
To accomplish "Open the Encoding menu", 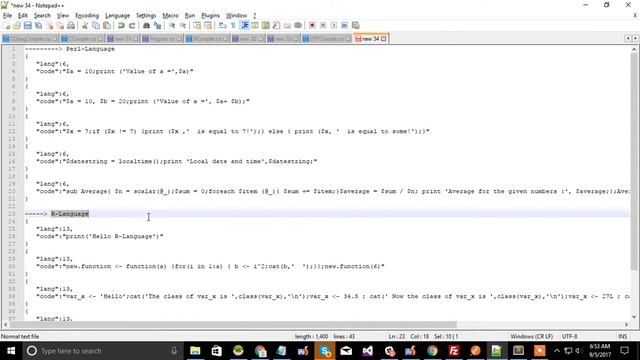I will pos(87,16).
